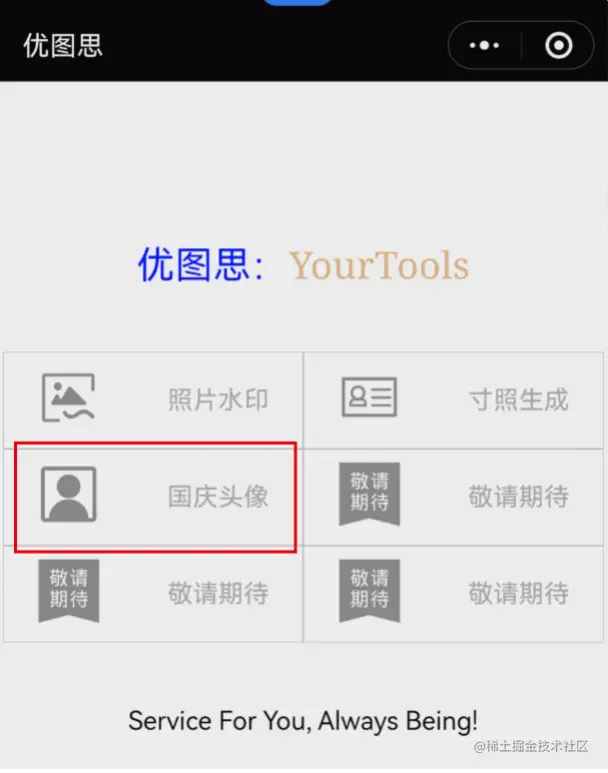Image resolution: width=608 pixels, height=773 pixels.
Task: Tap 敬请期待 label right of 国庆头像 cell
Action: pyautogui.click(x=518, y=496)
